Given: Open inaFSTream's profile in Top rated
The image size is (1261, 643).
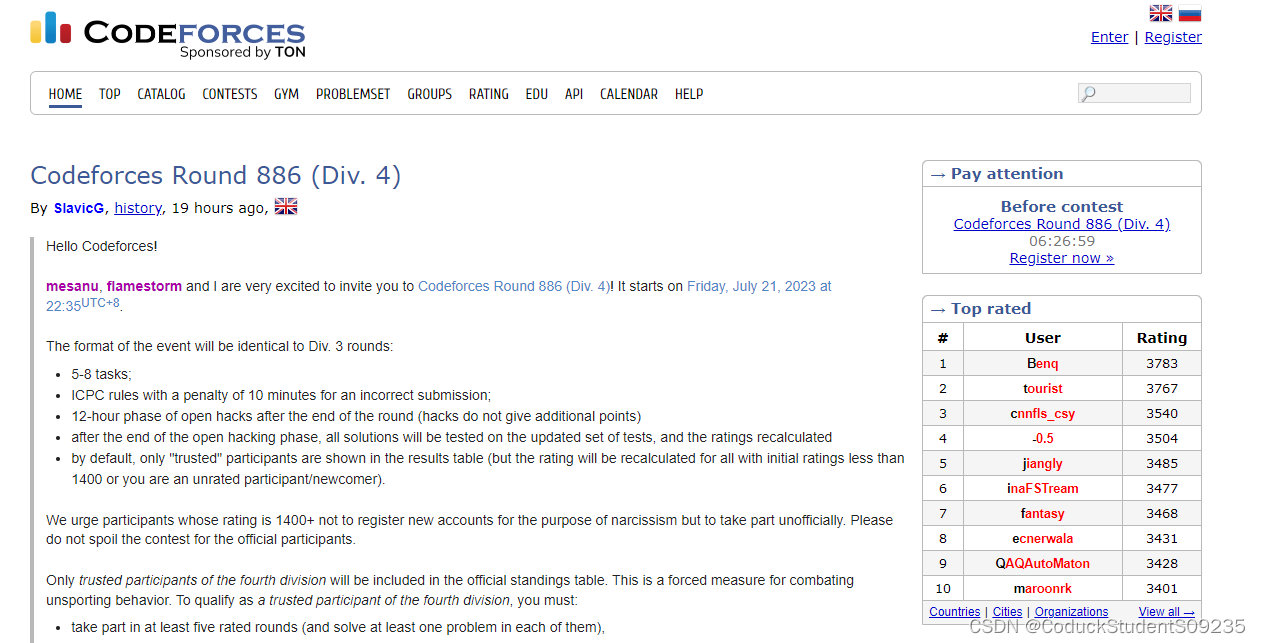Looking at the screenshot, I should tap(1043, 489).
